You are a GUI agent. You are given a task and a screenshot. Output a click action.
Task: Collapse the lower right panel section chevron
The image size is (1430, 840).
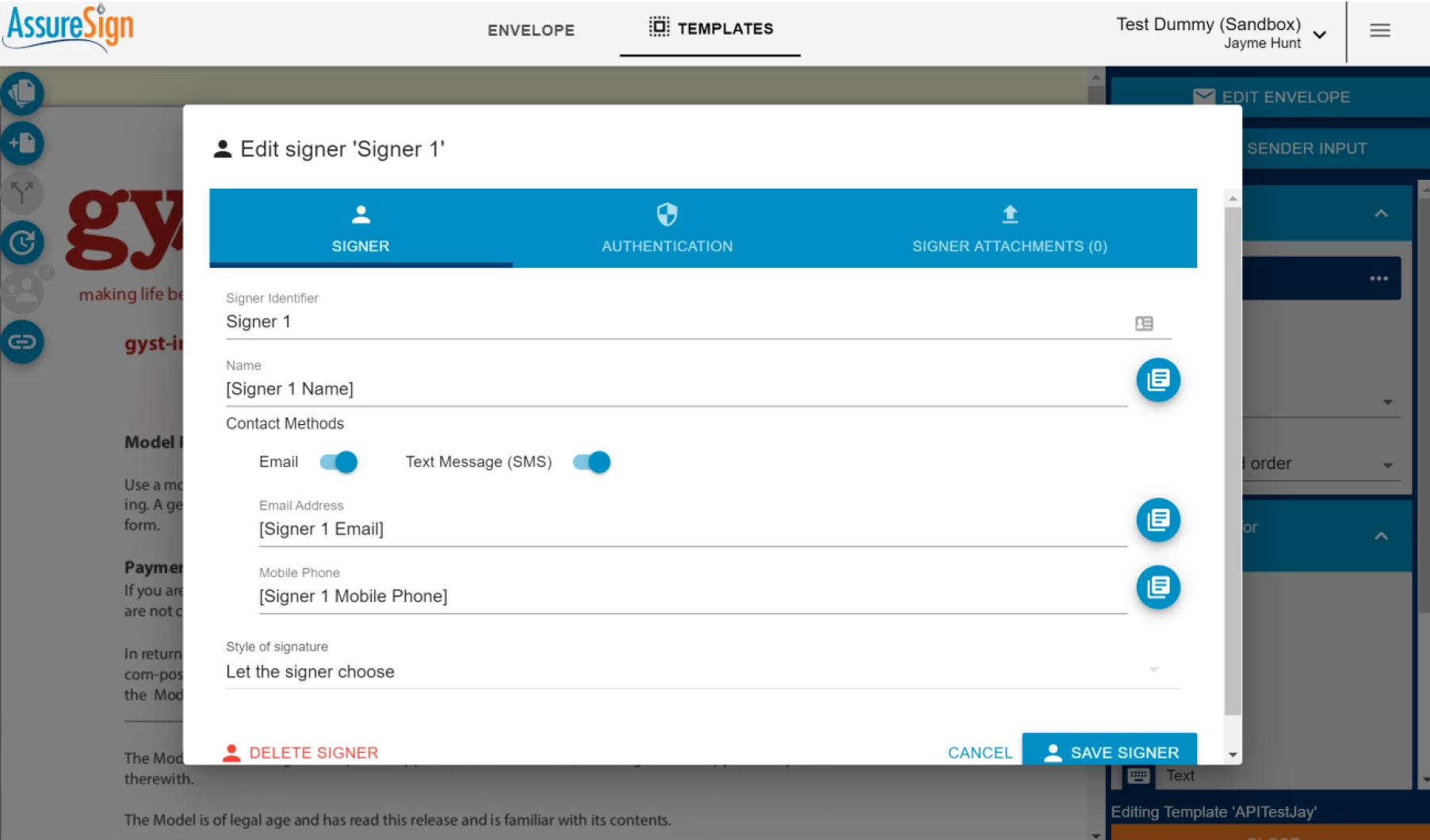1381,536
